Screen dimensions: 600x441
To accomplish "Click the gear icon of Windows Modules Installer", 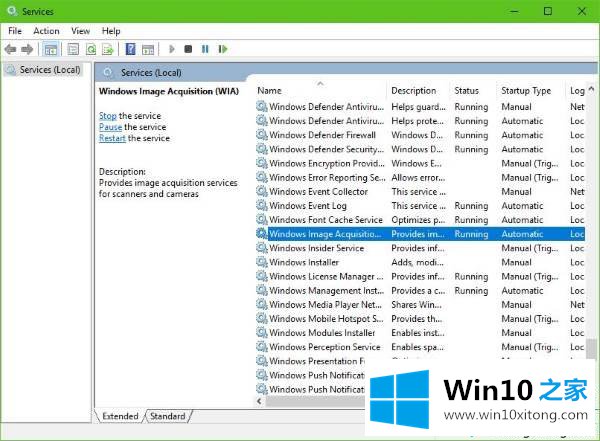I will tap(262, 333).
